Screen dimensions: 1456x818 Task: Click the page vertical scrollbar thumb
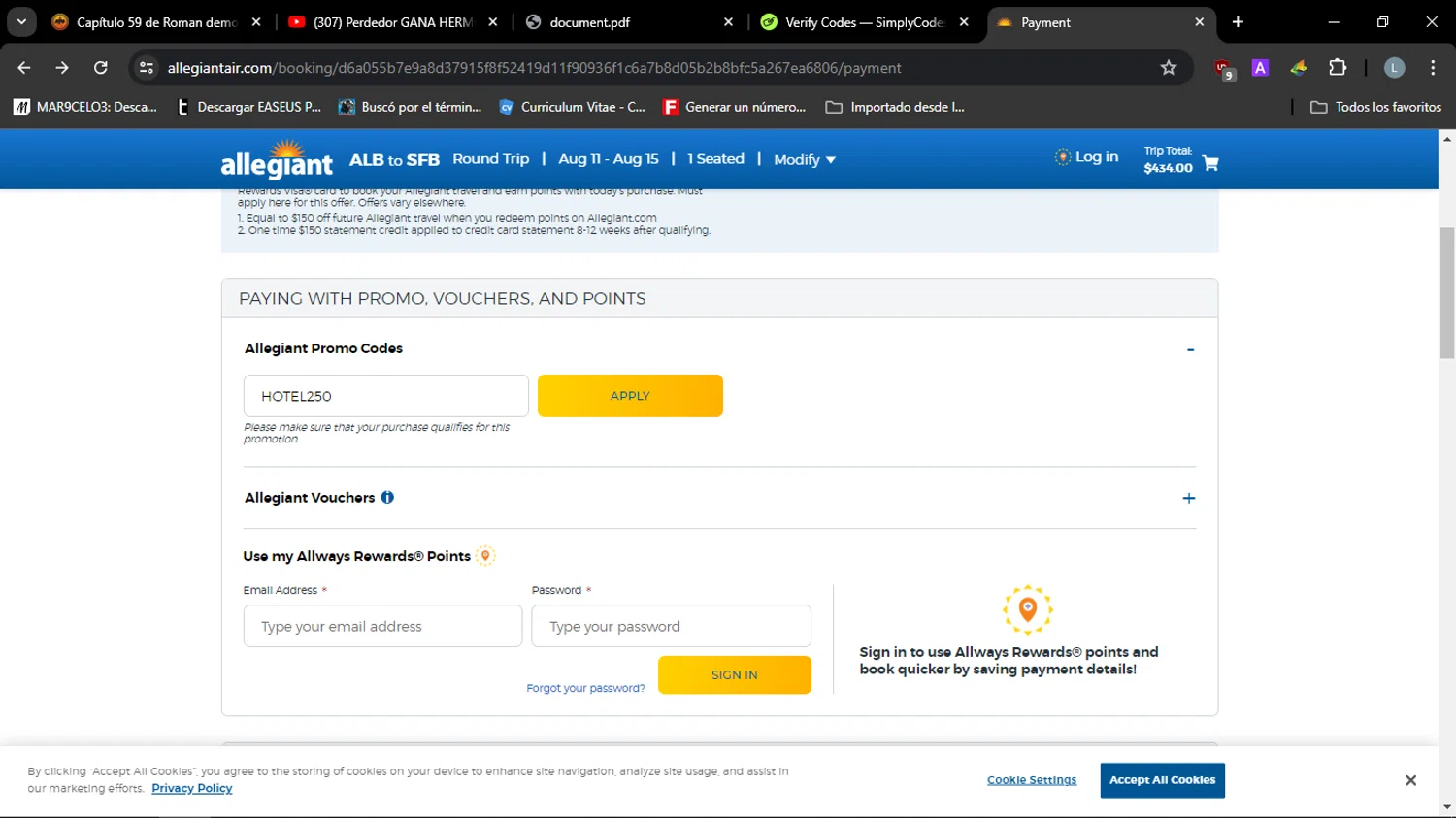1447,293
